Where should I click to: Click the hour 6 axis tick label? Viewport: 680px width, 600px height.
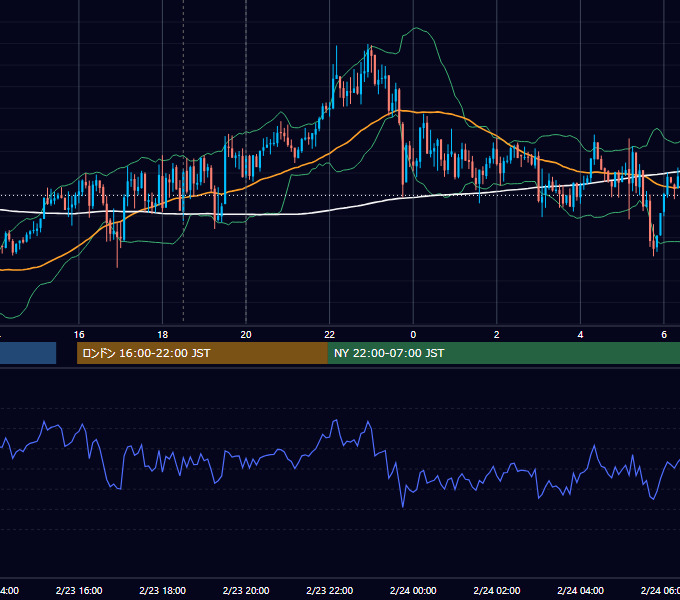(664, 335)
